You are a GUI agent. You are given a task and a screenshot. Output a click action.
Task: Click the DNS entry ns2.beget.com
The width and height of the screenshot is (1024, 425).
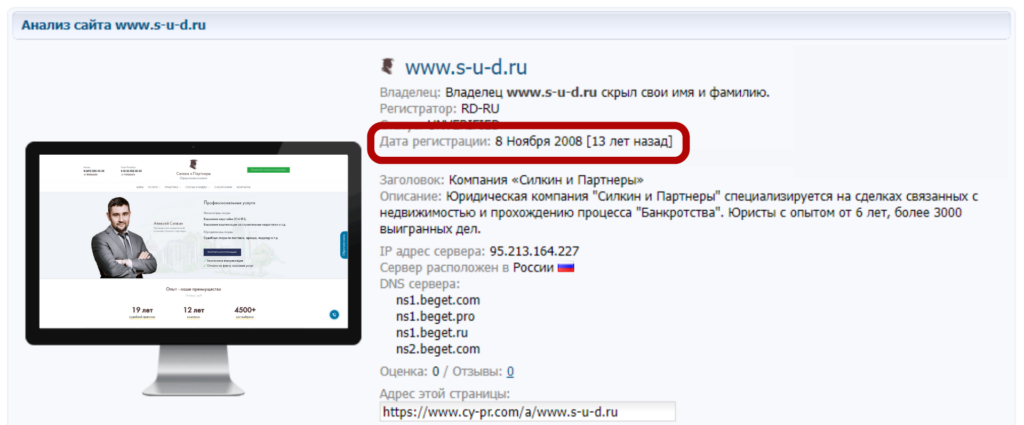[438, 349]
